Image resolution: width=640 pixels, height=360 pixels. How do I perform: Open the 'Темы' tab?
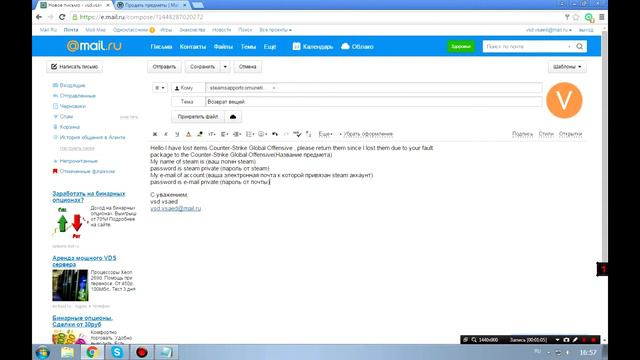[248, 47]
